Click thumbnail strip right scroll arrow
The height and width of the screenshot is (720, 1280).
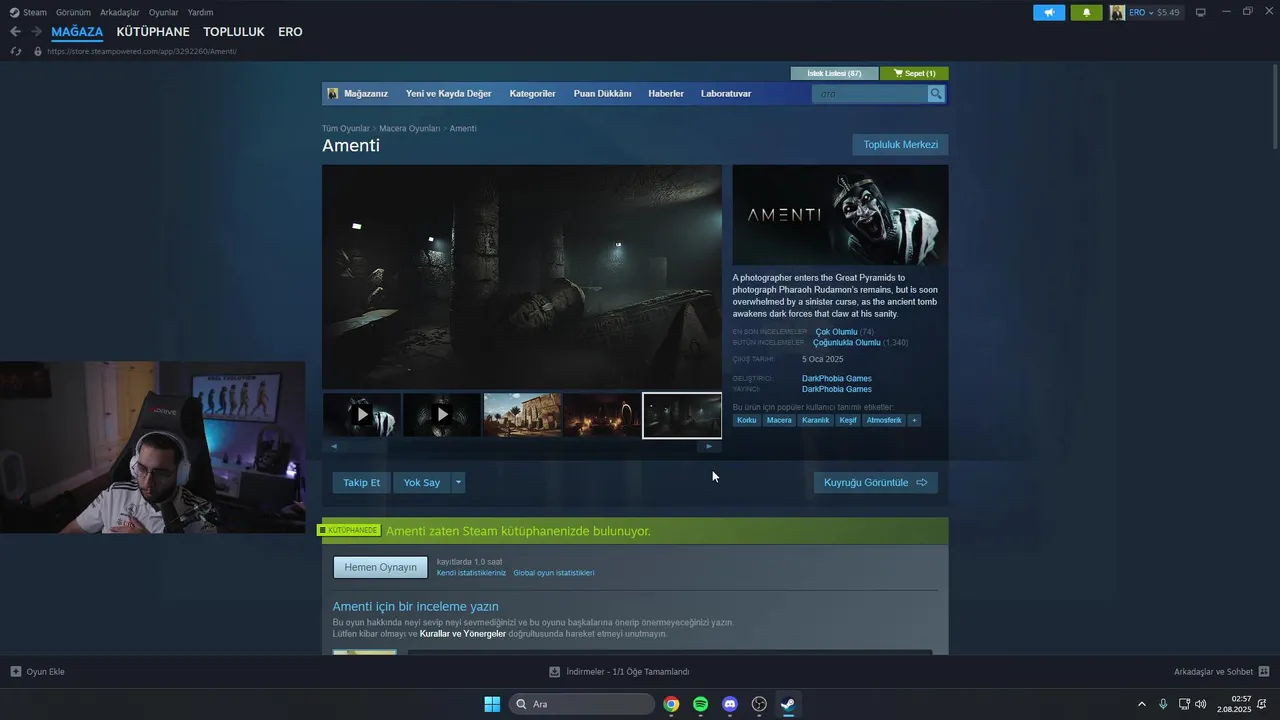[709, 446]
